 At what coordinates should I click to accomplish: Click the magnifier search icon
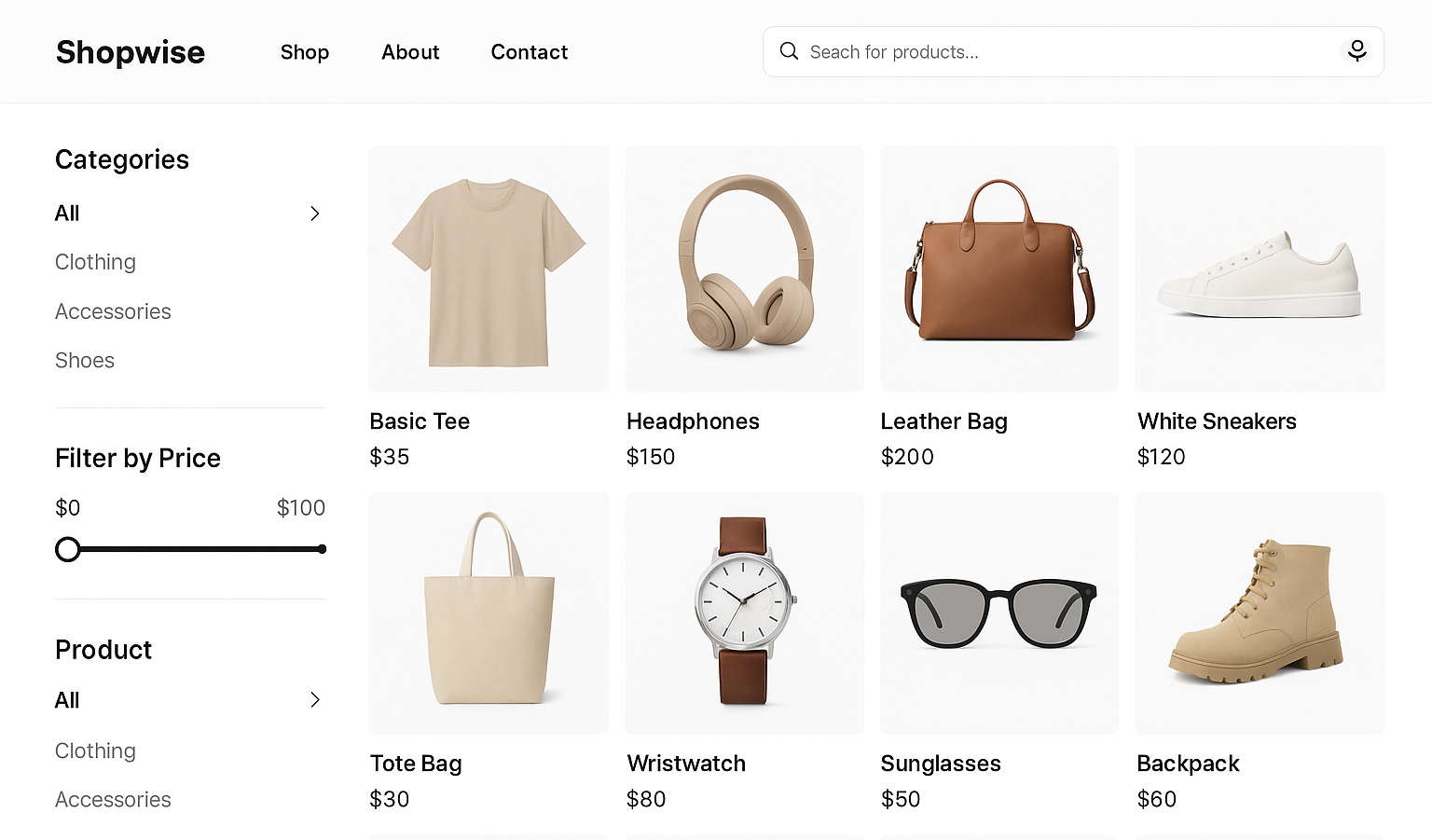[789, 51]
